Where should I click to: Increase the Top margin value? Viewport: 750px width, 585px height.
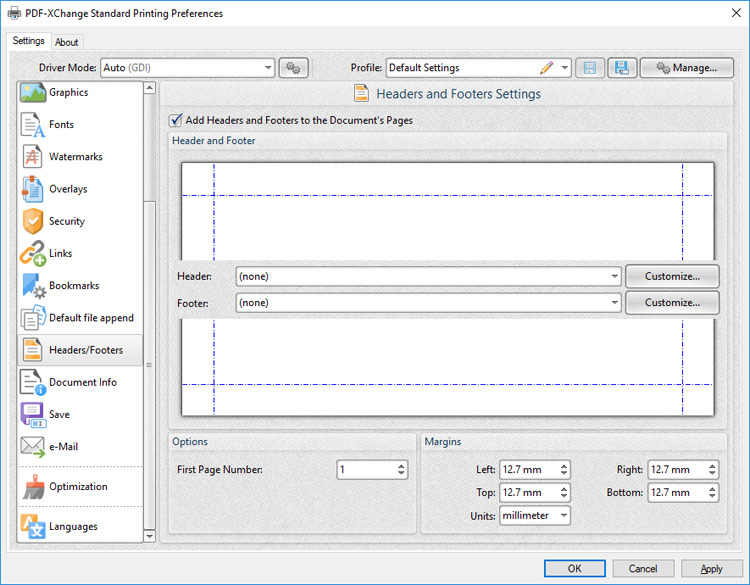pyautogui.click(x=564, y=488)
